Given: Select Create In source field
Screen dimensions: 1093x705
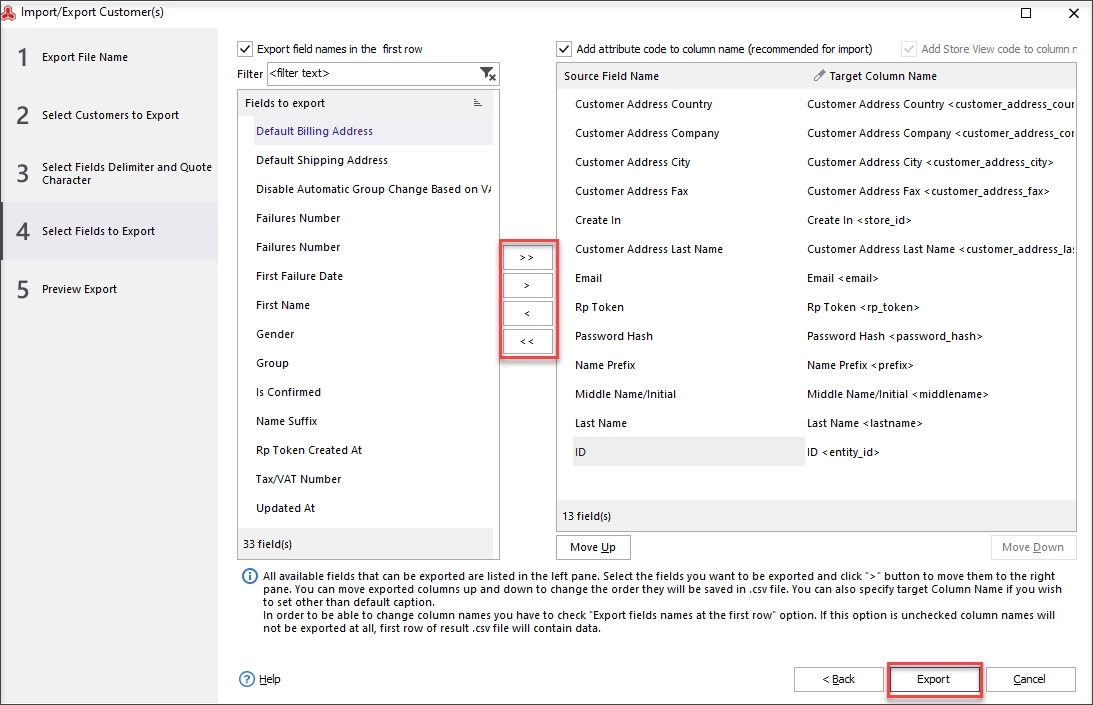Looking at the screenshot, I should [x=689, y=220].
